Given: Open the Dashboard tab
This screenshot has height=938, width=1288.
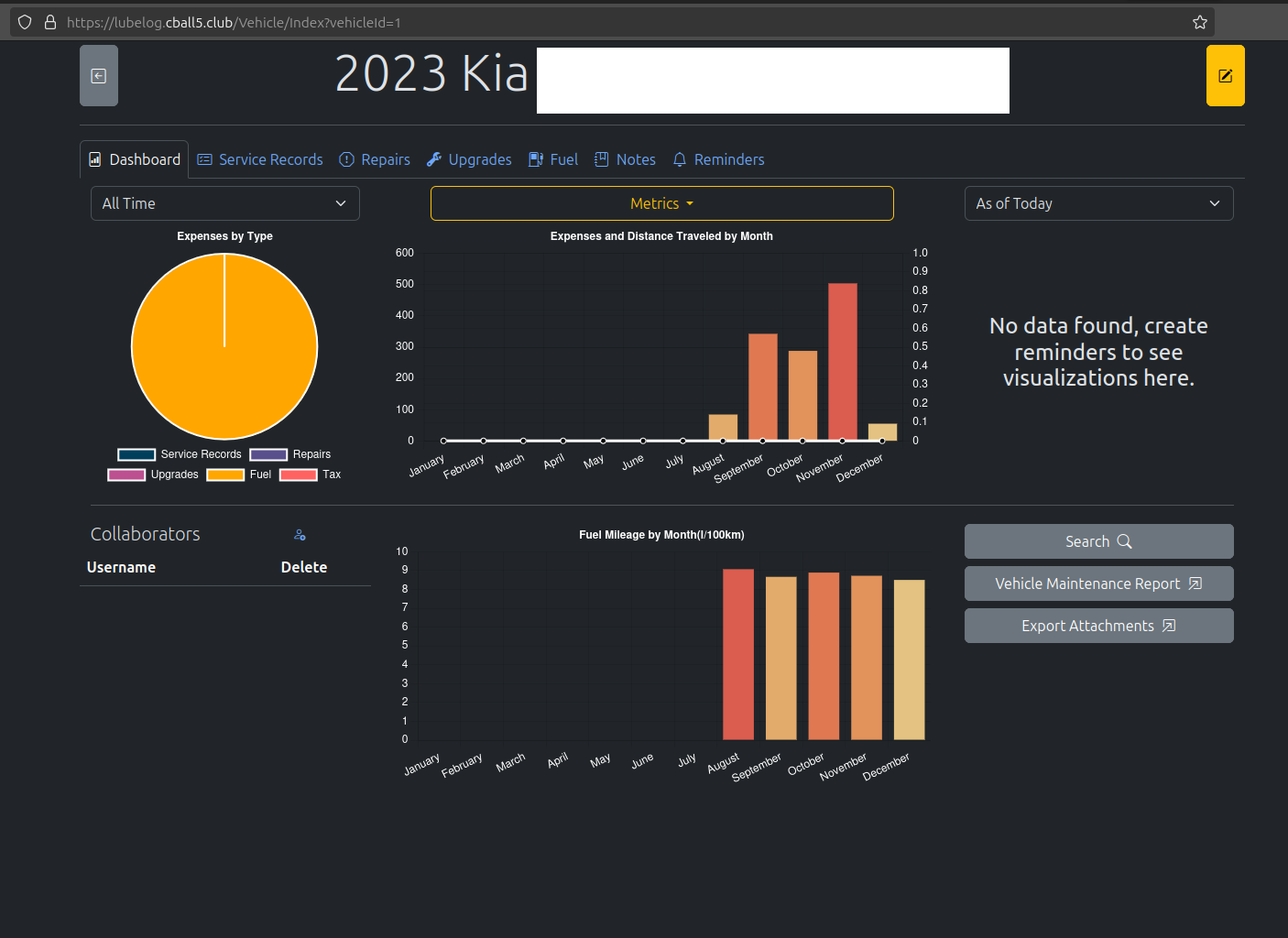Looking at the screenshot, I should [135, 159].
